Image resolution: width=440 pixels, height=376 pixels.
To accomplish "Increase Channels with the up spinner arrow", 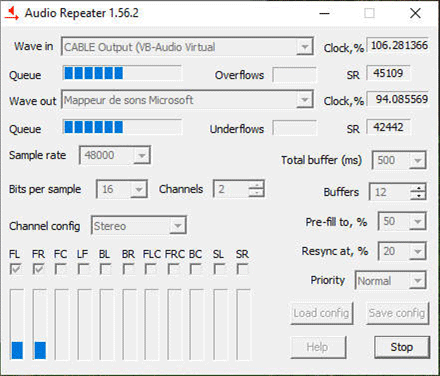I will [256, 185].
